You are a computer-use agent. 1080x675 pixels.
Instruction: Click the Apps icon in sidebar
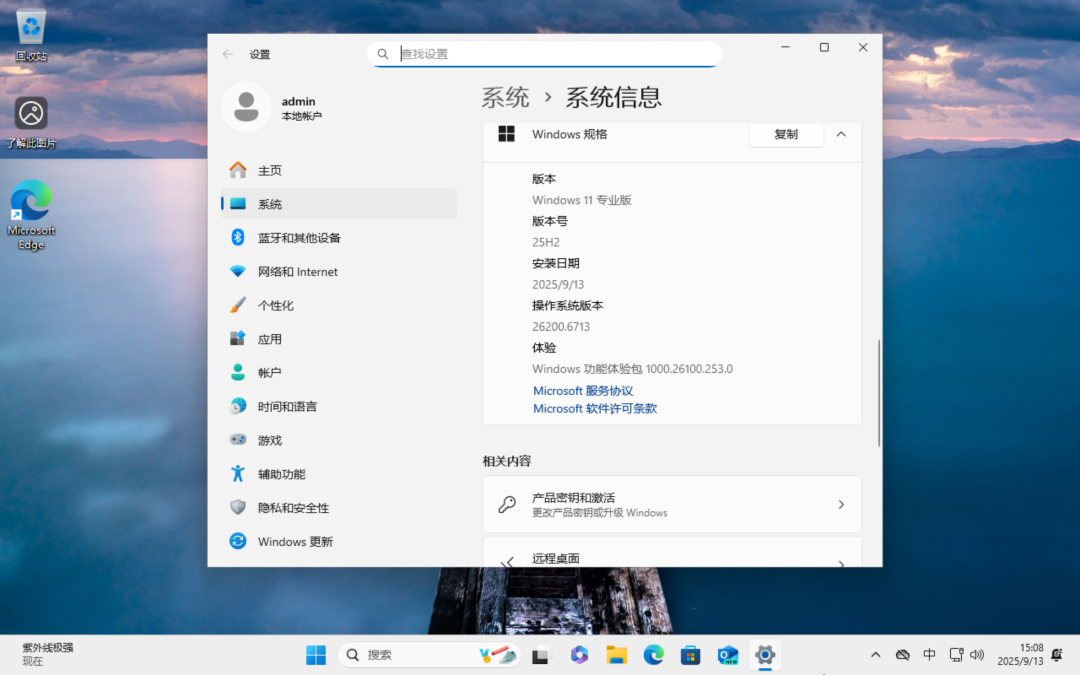238,339
